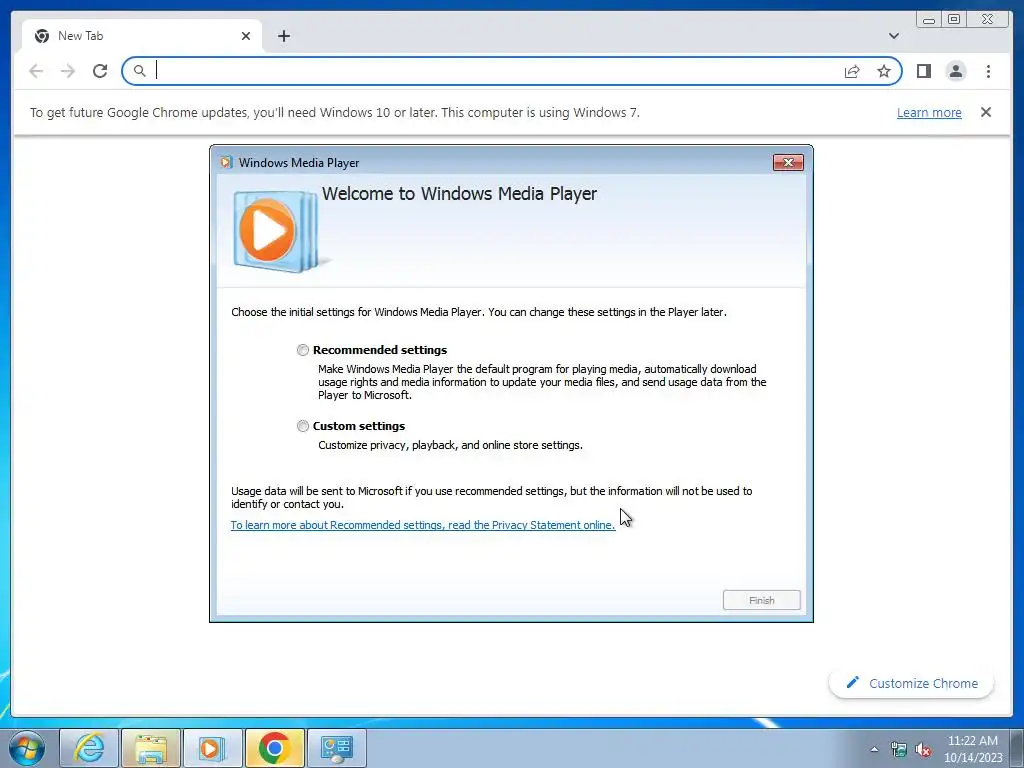Open the Chrome three-dot menu
The image size is (1024, 768).
point(988,71)
